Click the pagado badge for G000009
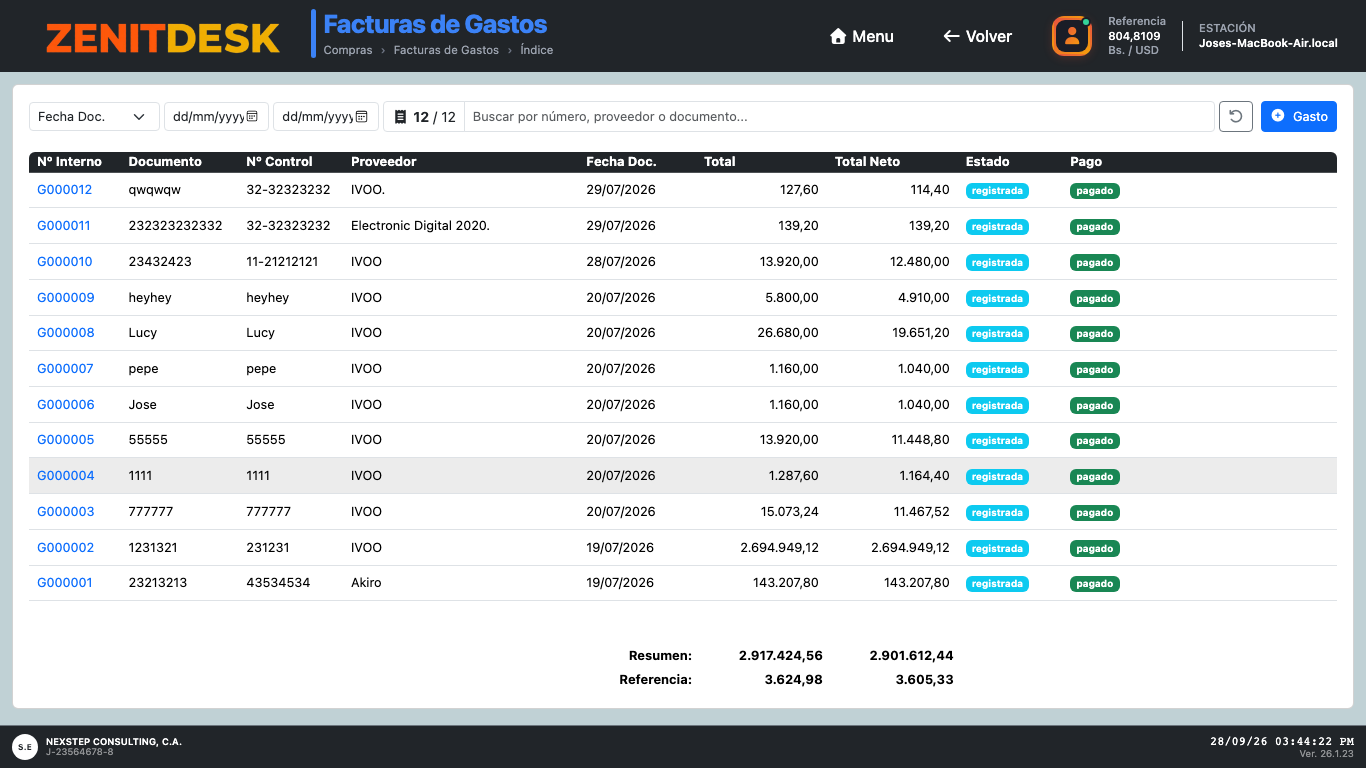Viewport: 1366px width, 768px height. pyautogui.click(x=1095, y=299)
